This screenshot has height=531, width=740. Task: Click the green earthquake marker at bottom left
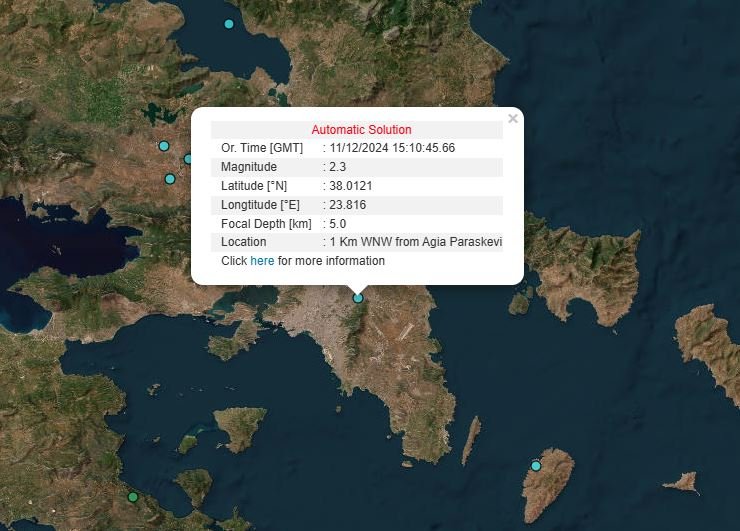pos(132,497)
